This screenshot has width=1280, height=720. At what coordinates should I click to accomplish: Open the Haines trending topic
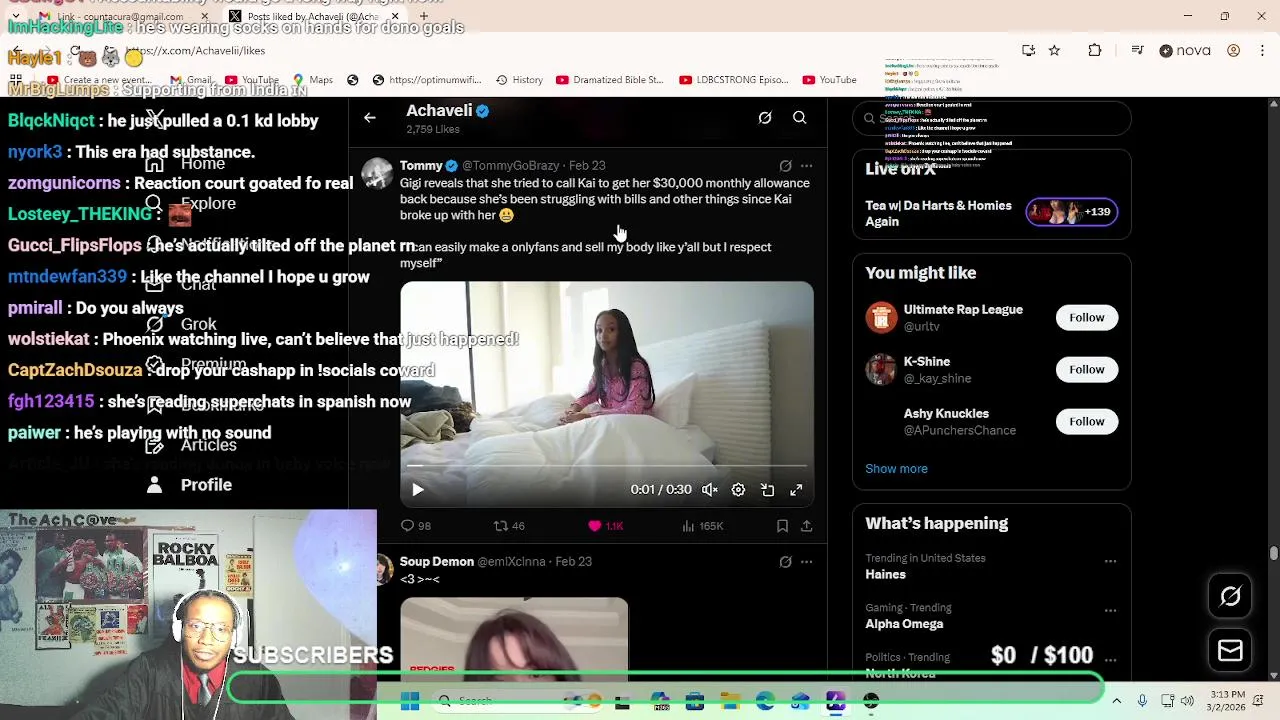pyautogui.click(x=885, y=575)
